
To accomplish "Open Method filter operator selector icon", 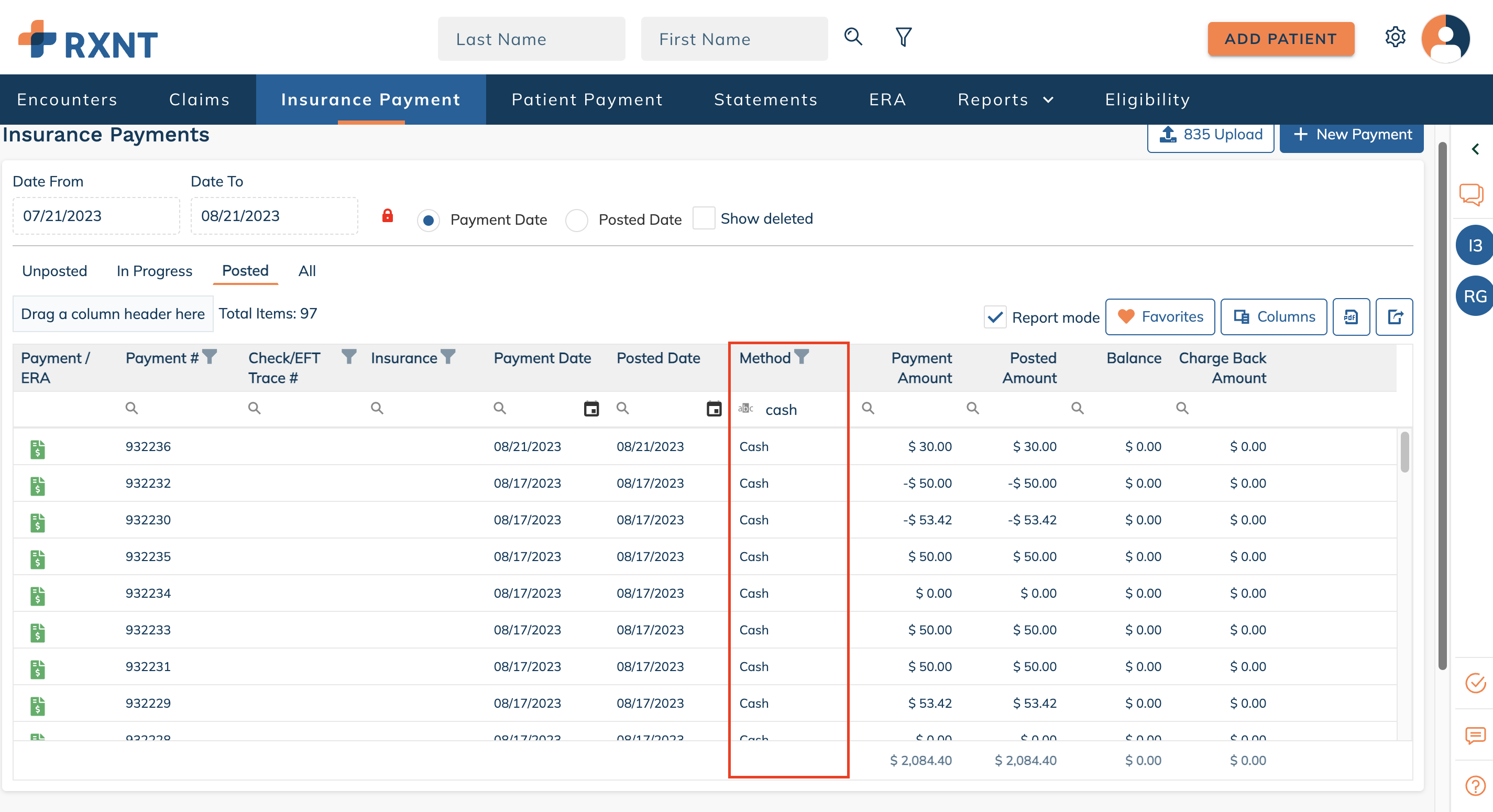I will [745, 409].
